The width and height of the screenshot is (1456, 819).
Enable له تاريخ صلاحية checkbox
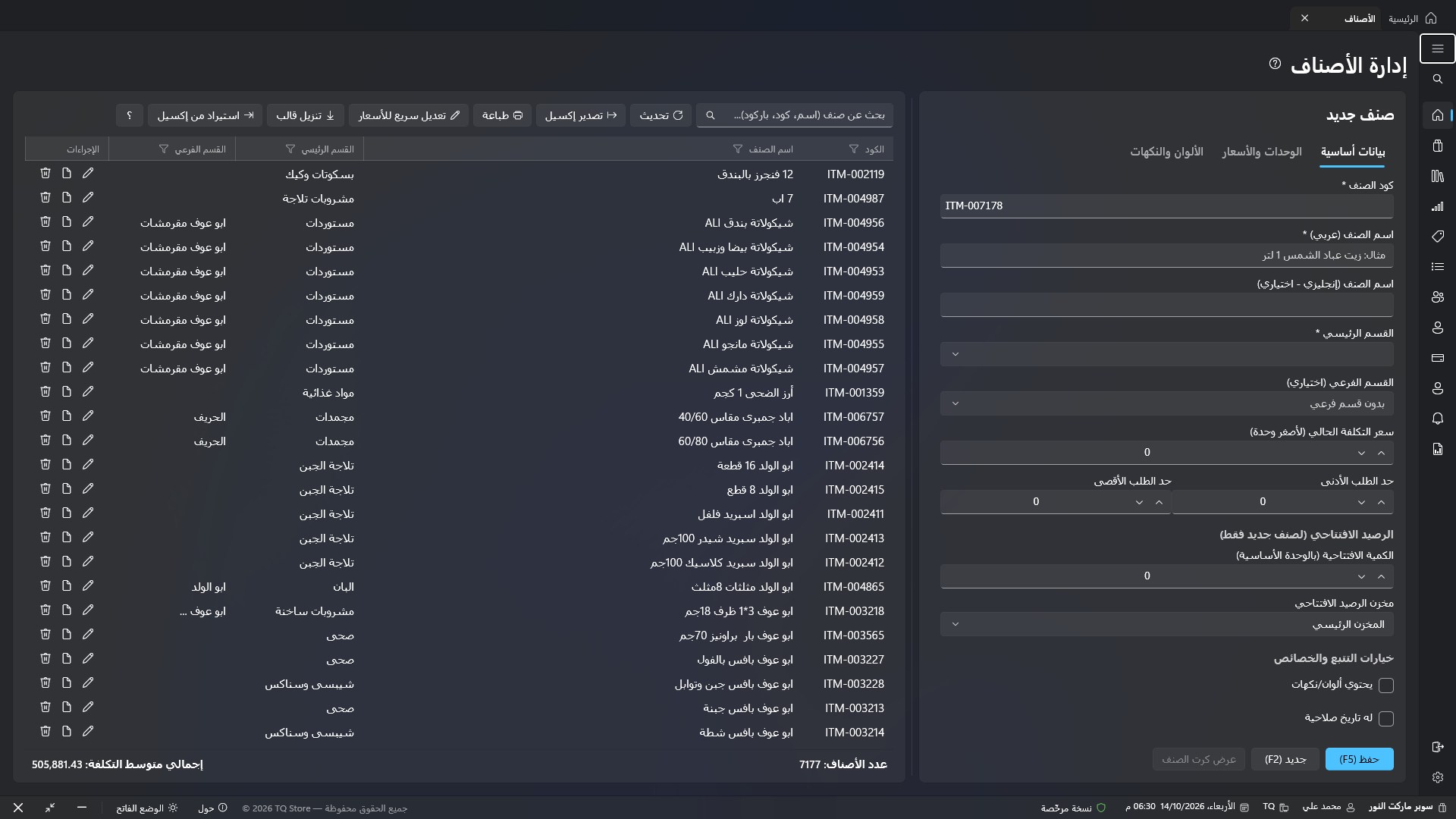pyautogui.click(x=1386, y=719)
